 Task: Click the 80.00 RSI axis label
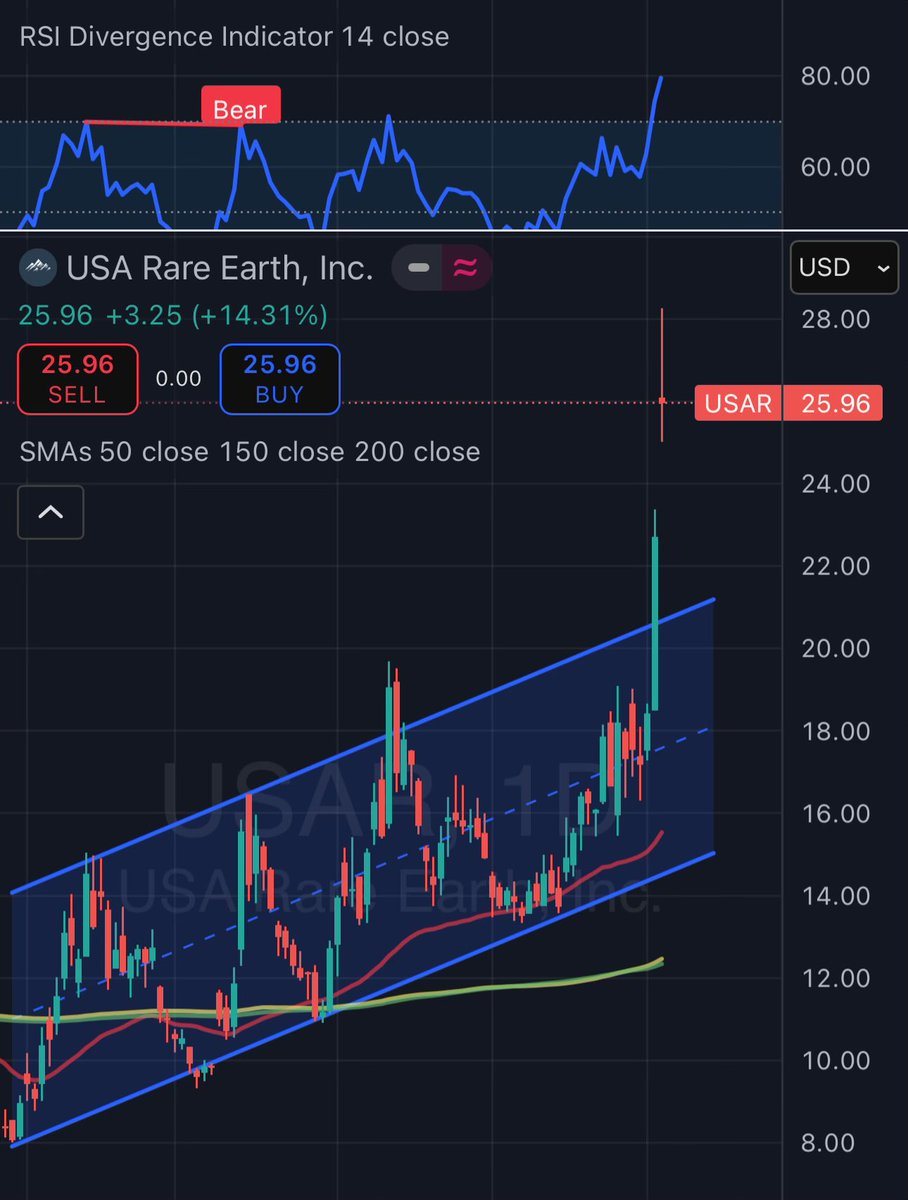[835, 76]
